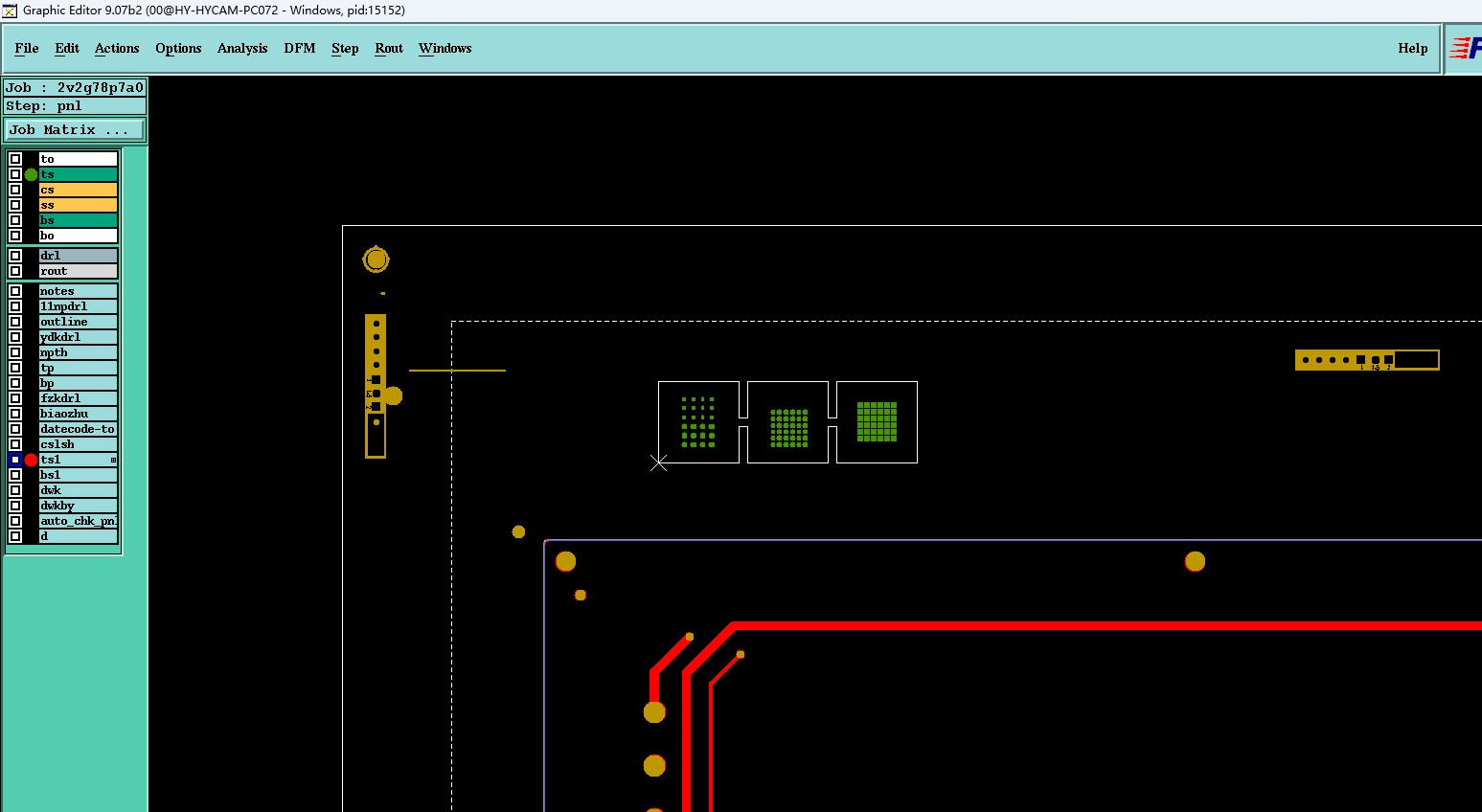
Task: Select the bs layer name
Action: pyautogui.click(x=78, y=220)
